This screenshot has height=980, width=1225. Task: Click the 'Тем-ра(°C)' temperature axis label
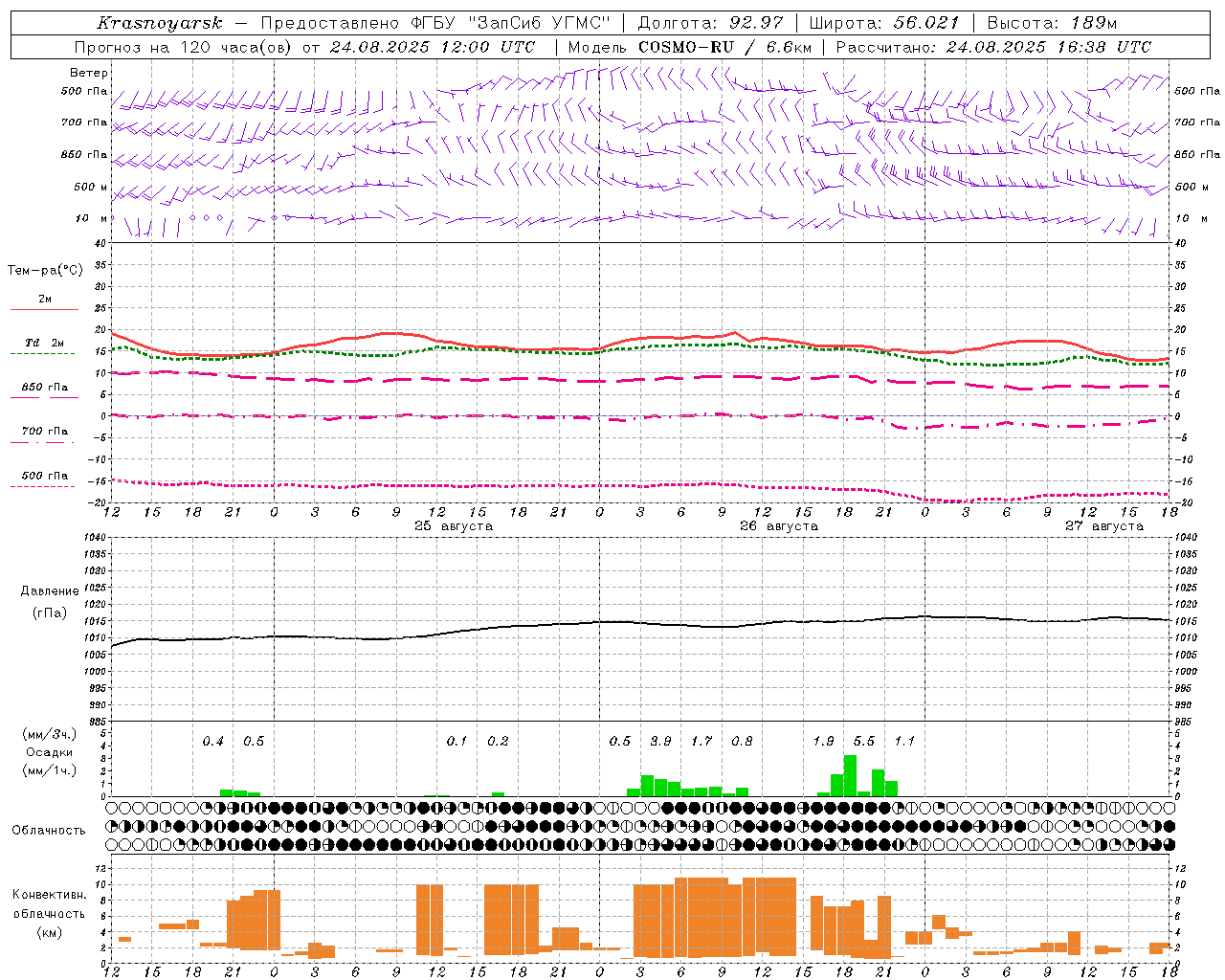point(45,271)
